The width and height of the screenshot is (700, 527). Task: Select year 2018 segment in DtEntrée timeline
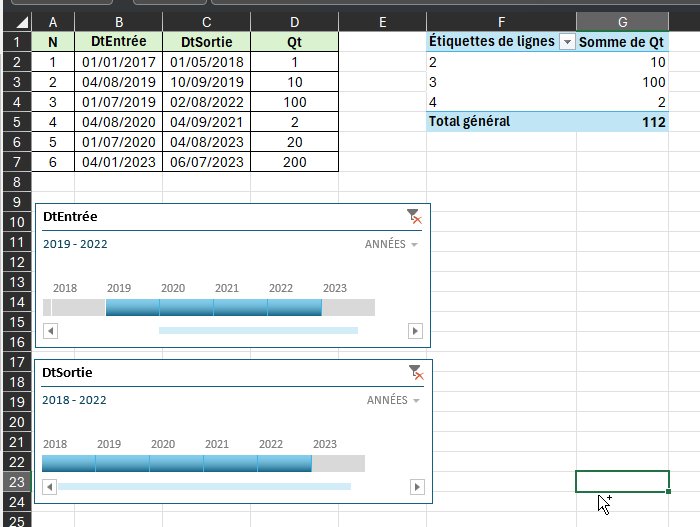[79, 308]
